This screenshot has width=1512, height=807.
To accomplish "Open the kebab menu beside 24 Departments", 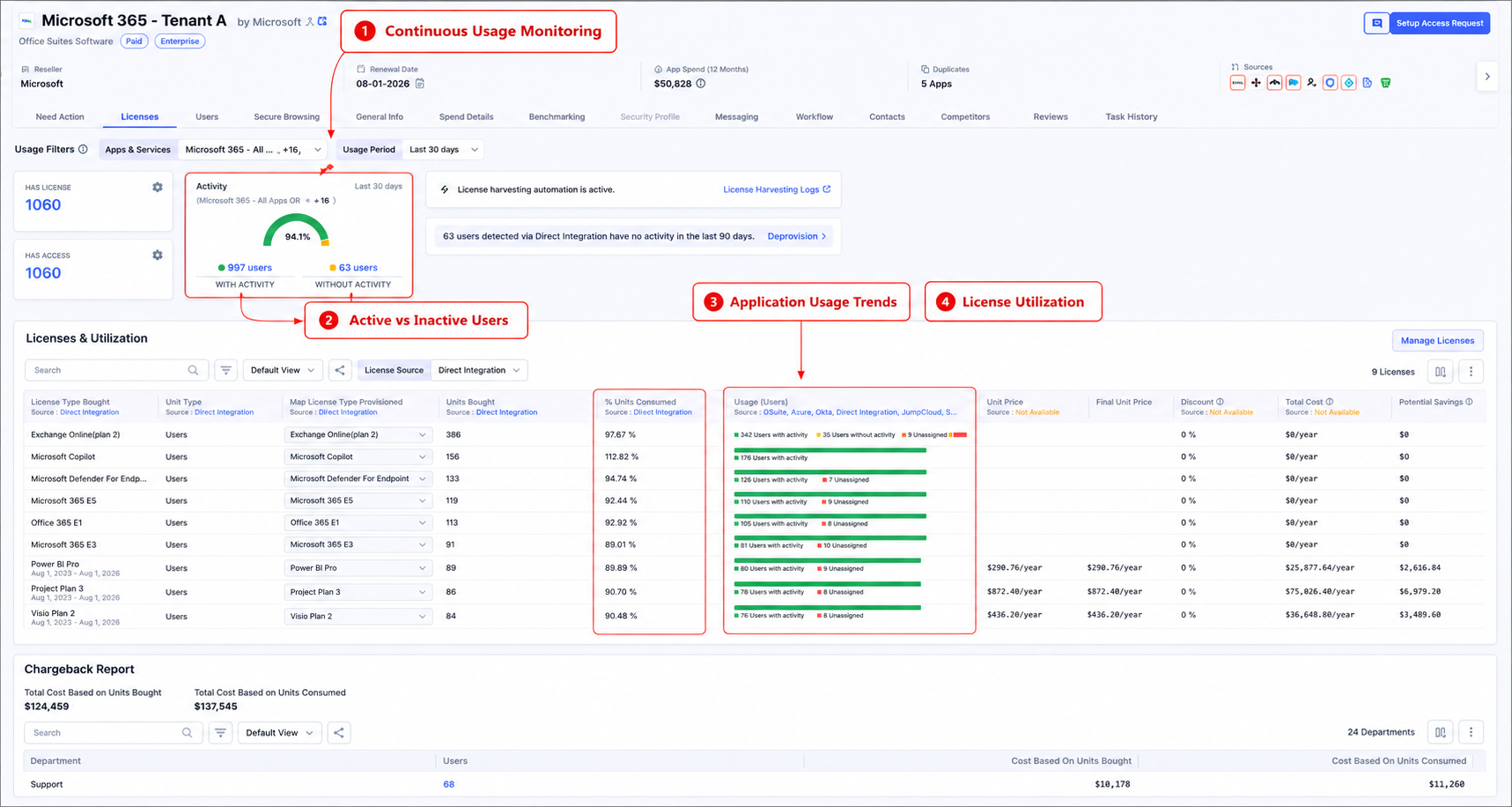I will pos(1471,732).
